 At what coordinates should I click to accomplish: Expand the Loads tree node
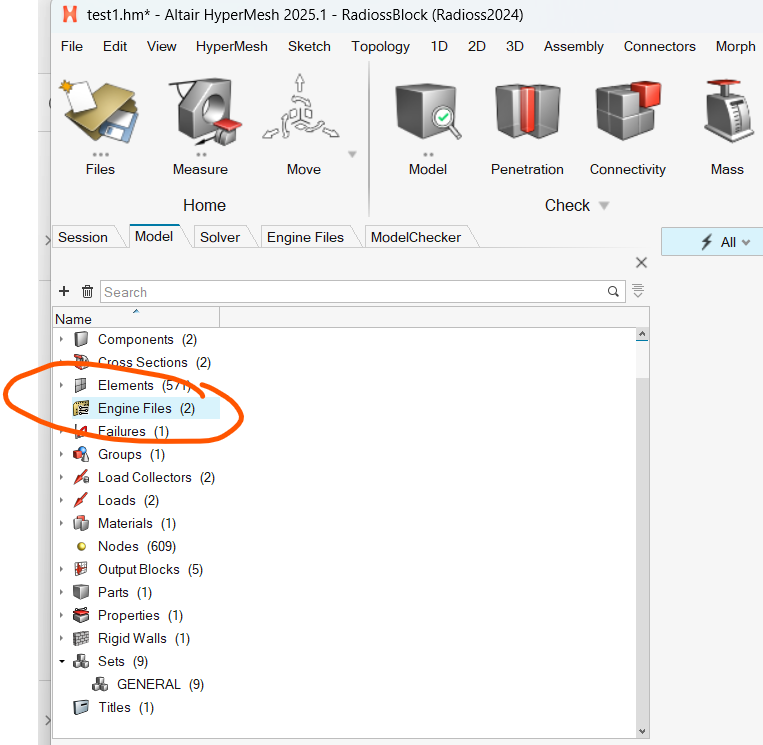(61, 500)
